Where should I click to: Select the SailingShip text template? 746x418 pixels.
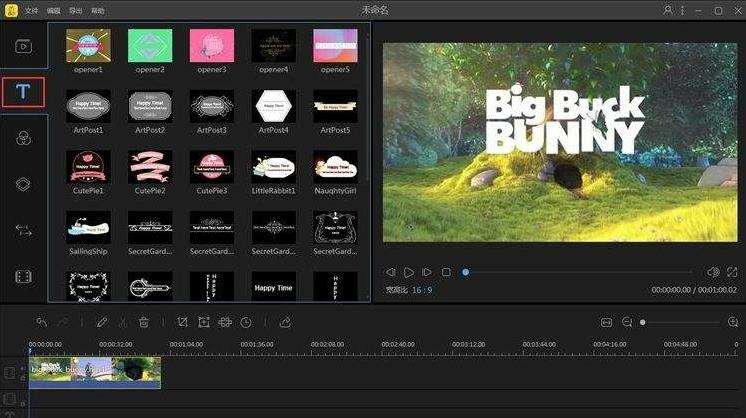(88, 228)
